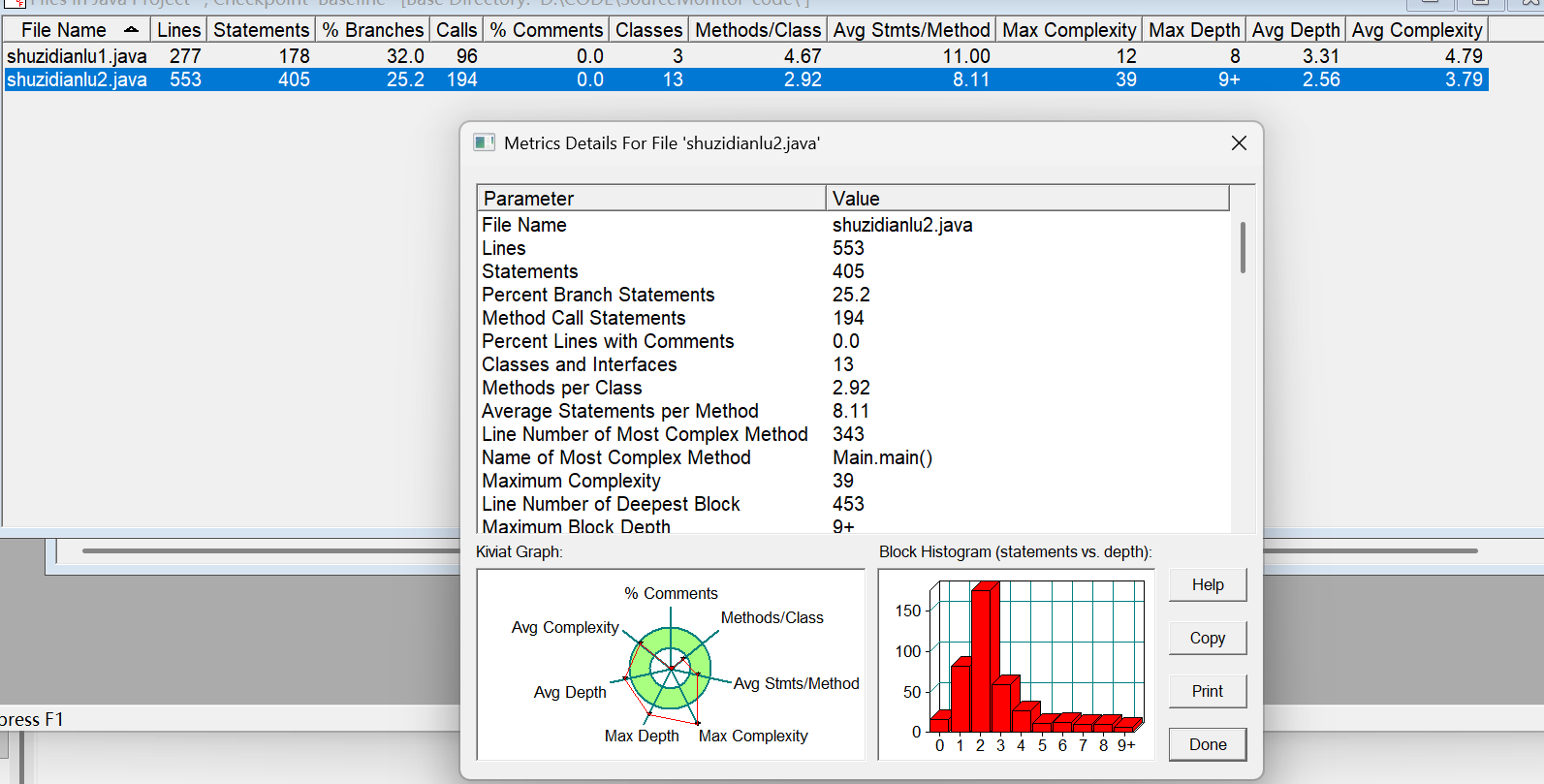Sort by the % Branches column header
1544x784 pixels.
click(x=373, y=30)
